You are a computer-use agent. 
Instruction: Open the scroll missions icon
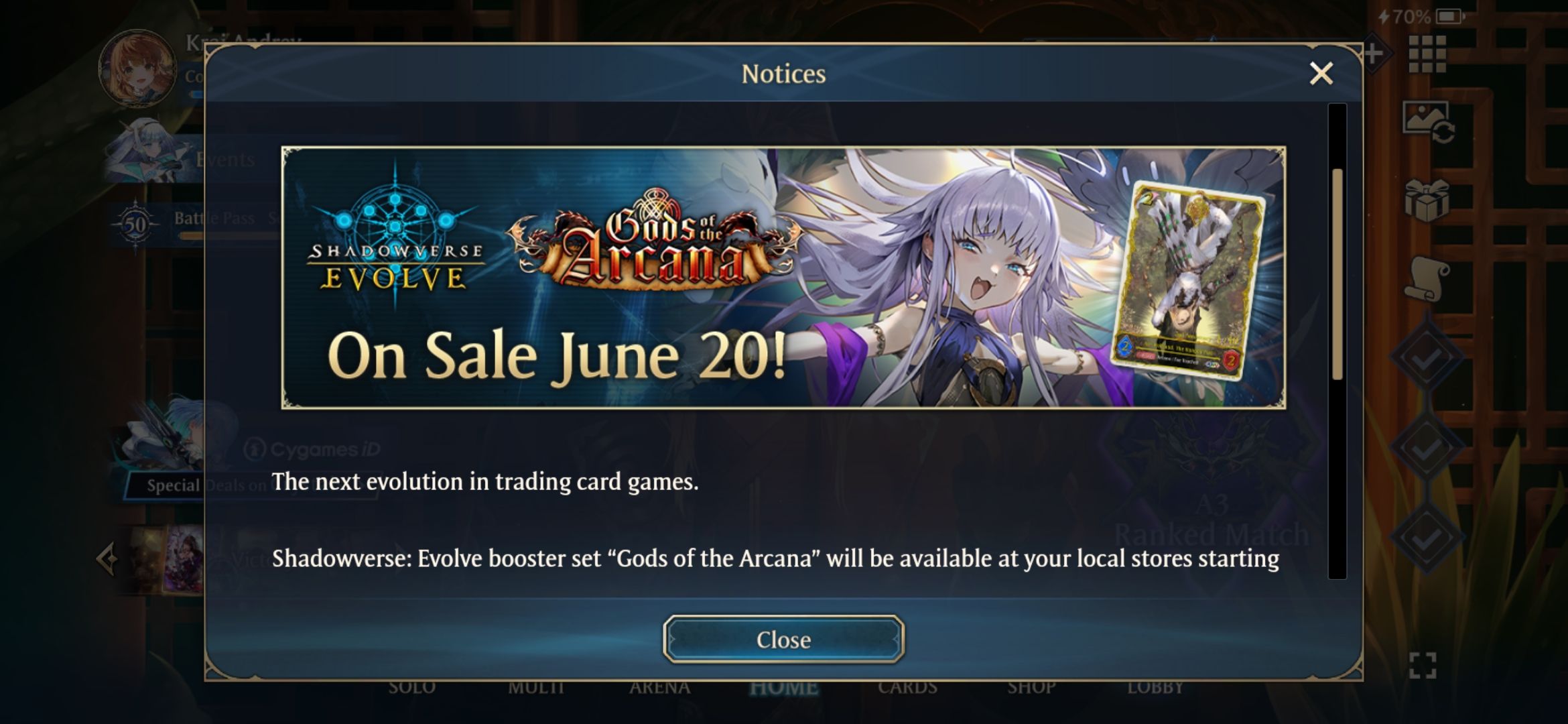click(x=1427, y=279)
